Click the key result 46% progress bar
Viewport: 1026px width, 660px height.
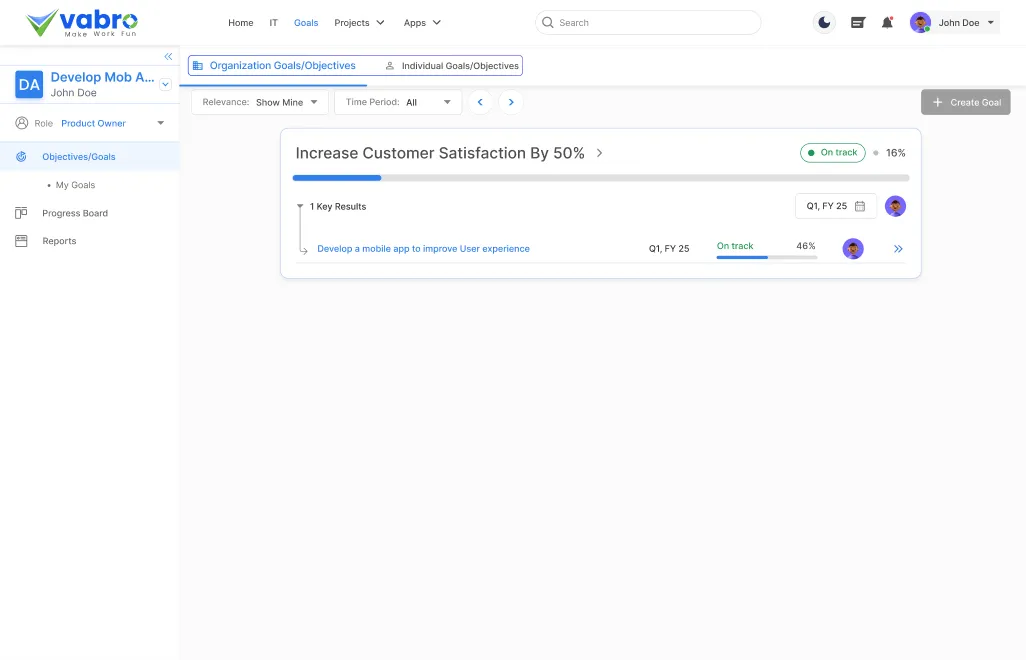point(766,257)
